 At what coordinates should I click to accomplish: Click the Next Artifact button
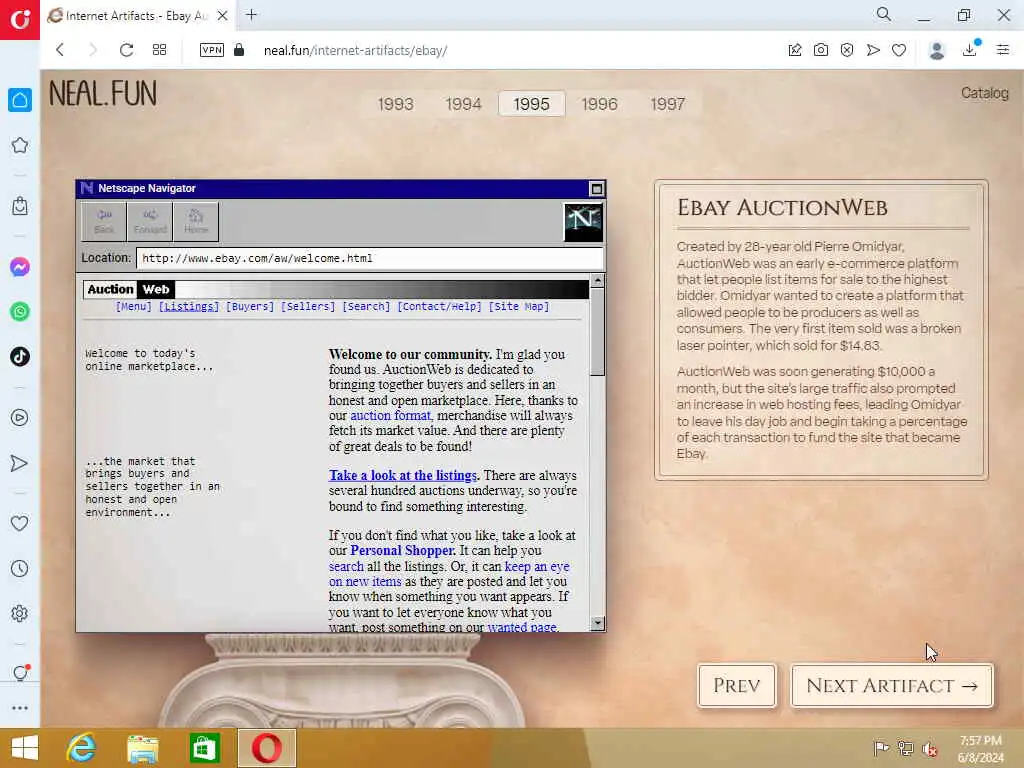click(x=891, y=685)
